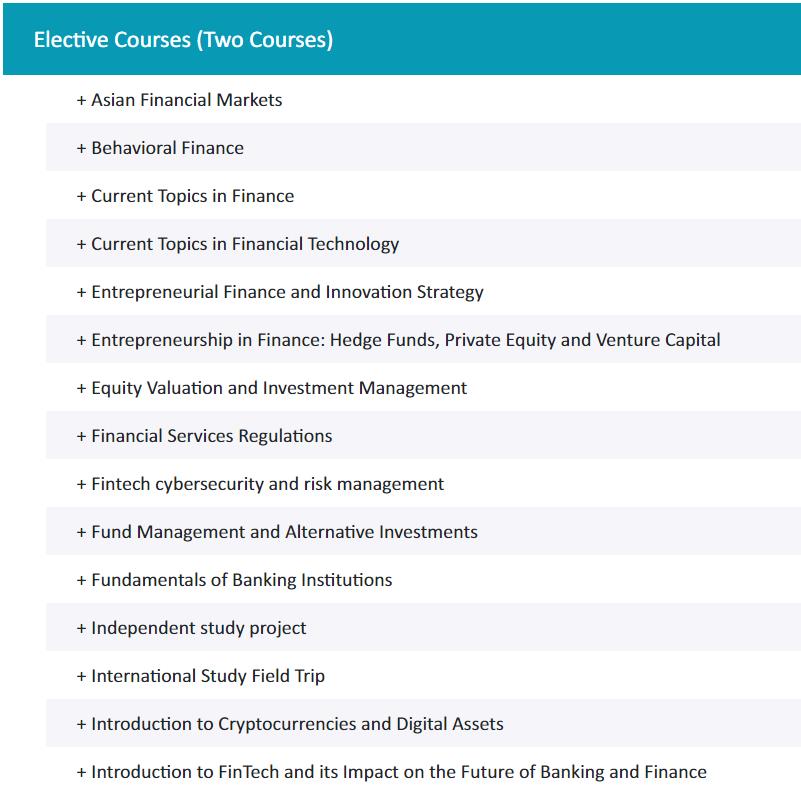Open Equity Valuation and Investment Management
Image resolution: width=801 pixels, height=795 pixels.
point(279,388)
